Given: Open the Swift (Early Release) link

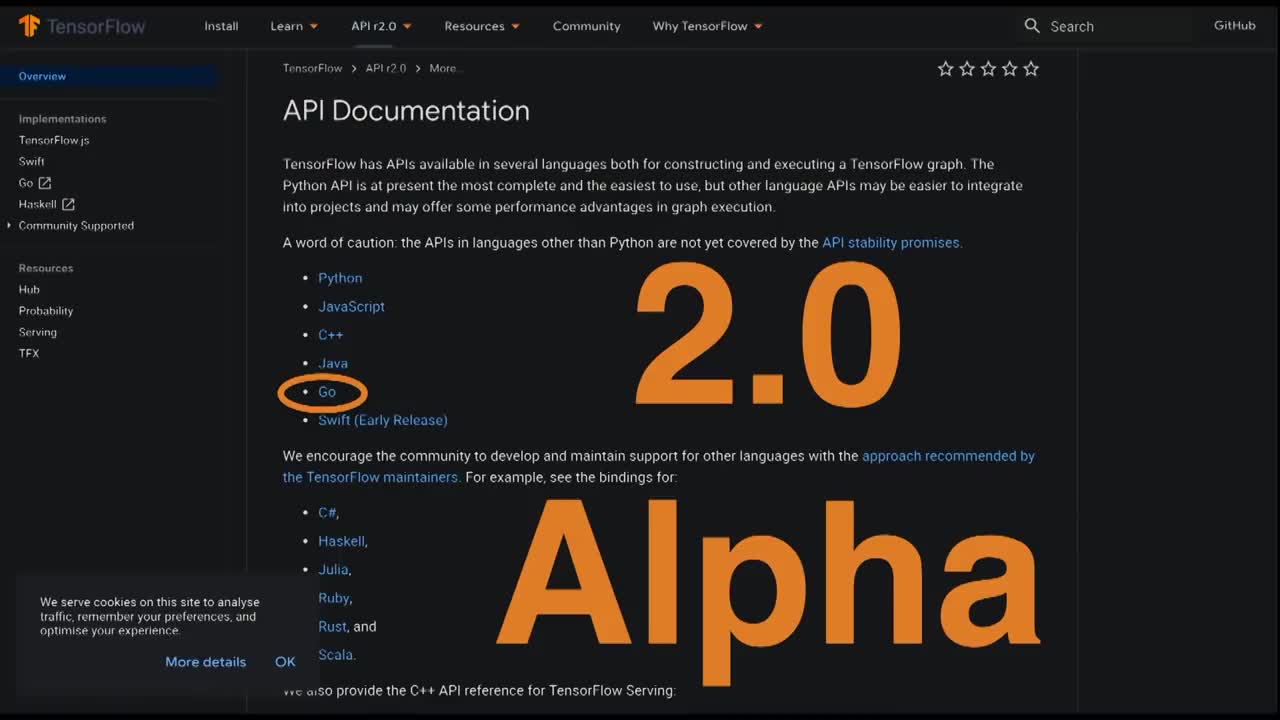Looking at the screenshot, I should point(383,420).
